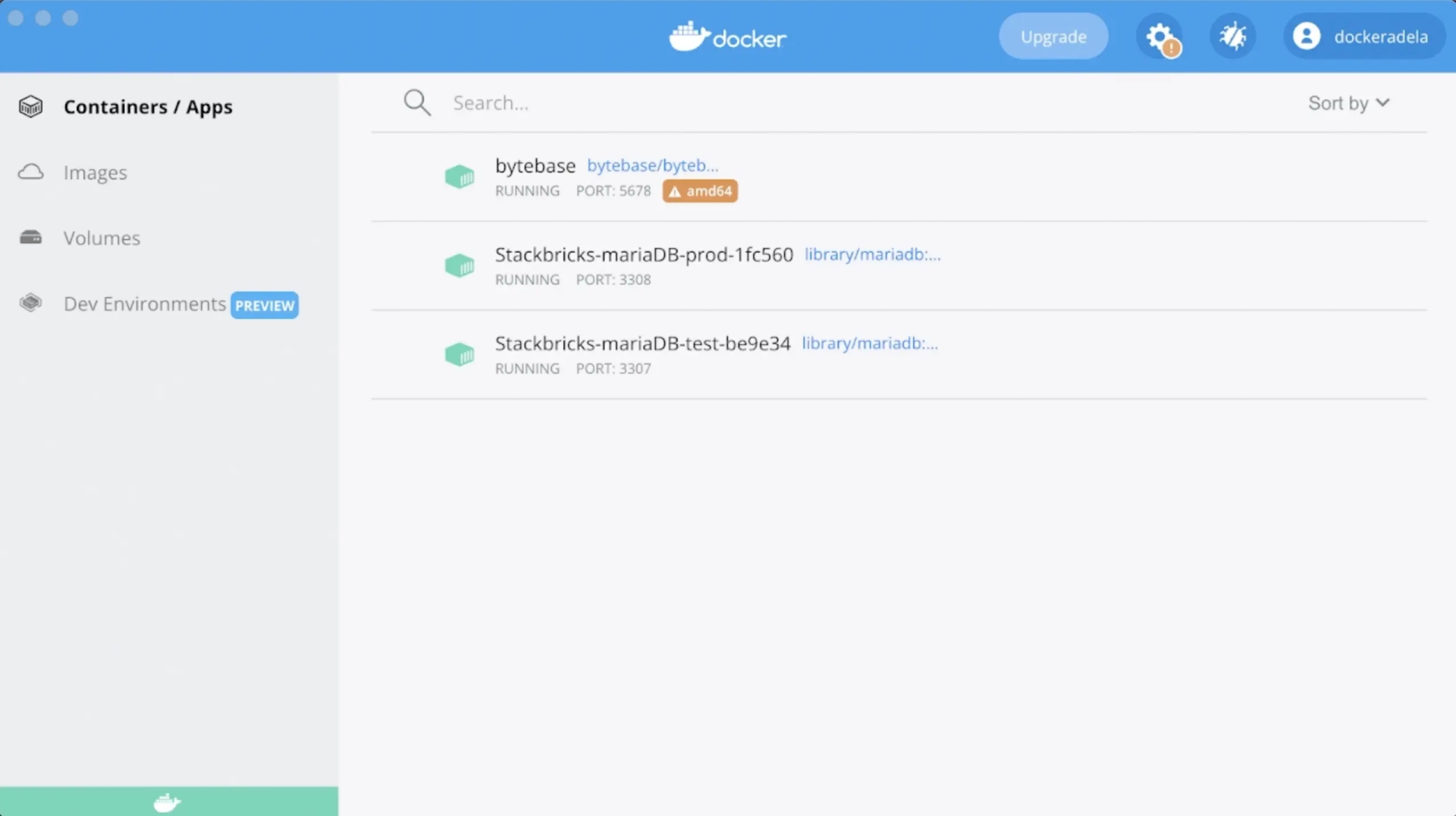The image size is (1456, 816).
Task: Select Stackbricks-mariaDB-prod-1fc560 container name
Action: pyautogui.click(x=644, y=254)
